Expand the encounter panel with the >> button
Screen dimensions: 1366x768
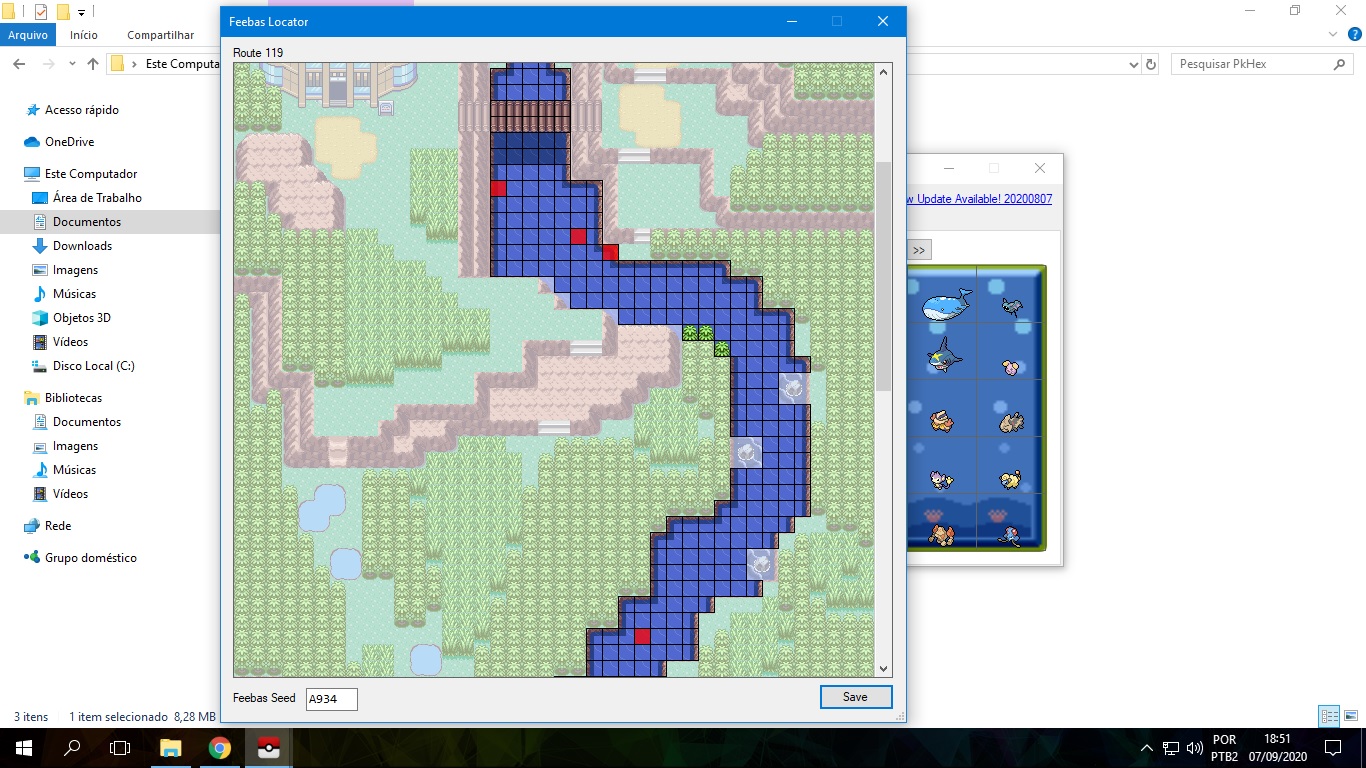(918, 249)
